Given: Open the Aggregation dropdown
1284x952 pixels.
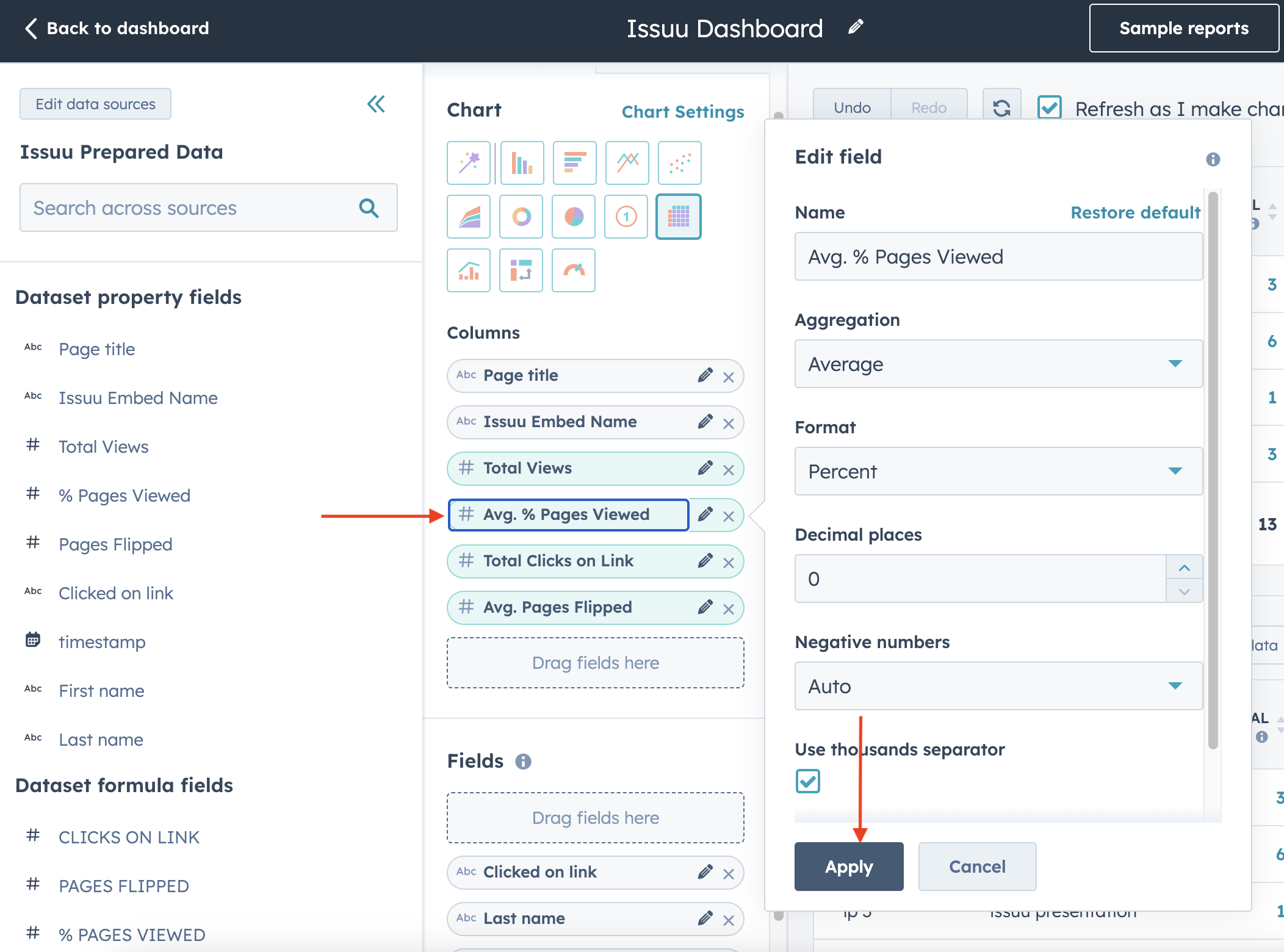Looking at the screenshot, I should (998, 364).
